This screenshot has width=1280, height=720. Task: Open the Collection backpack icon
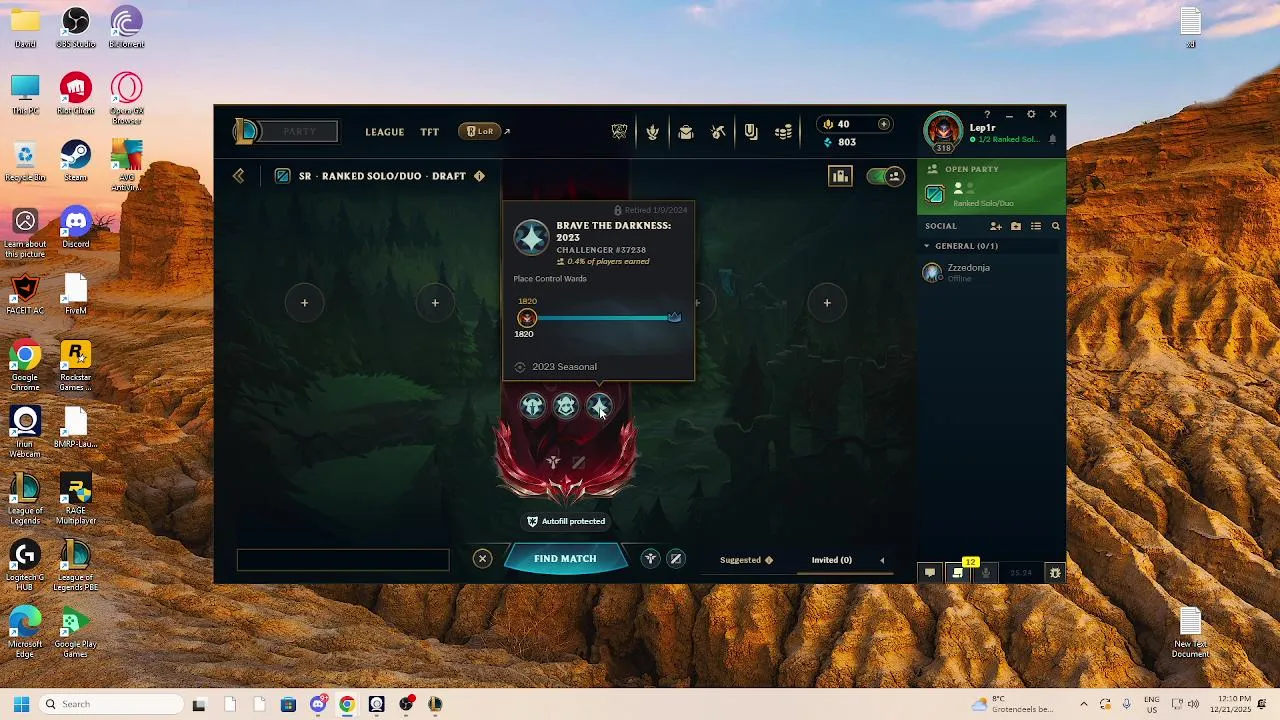[x=685, y=132]
